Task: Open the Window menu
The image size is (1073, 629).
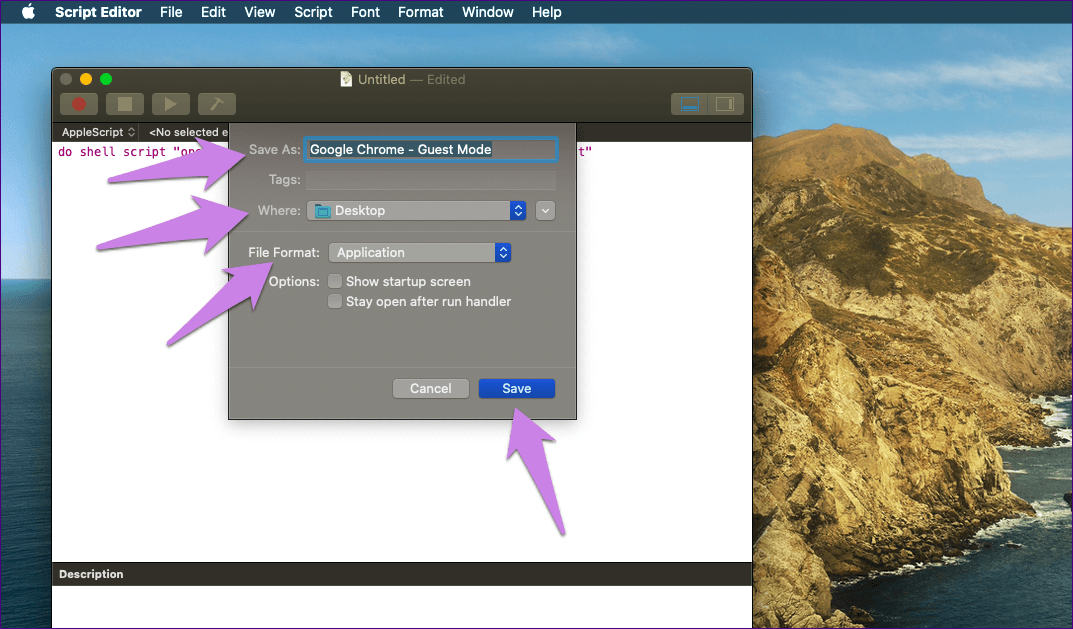Action: [487, 12]
